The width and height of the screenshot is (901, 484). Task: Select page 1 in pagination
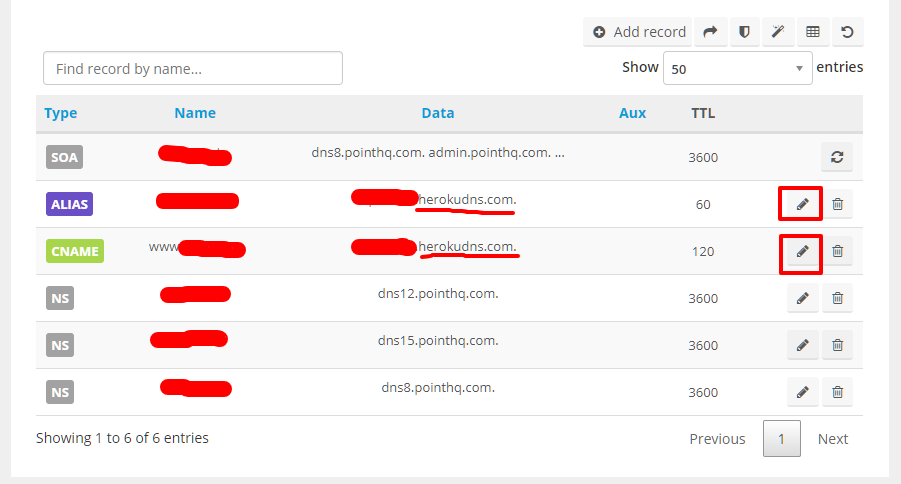[781, 439]
